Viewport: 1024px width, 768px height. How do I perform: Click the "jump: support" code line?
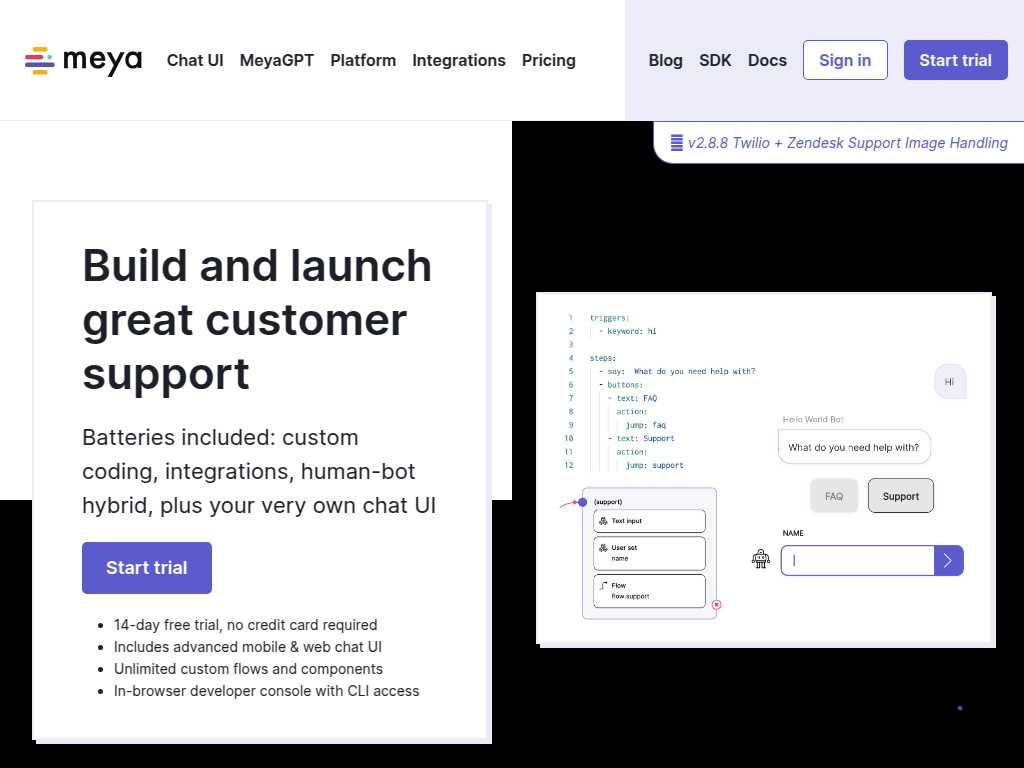click(654, 465)
